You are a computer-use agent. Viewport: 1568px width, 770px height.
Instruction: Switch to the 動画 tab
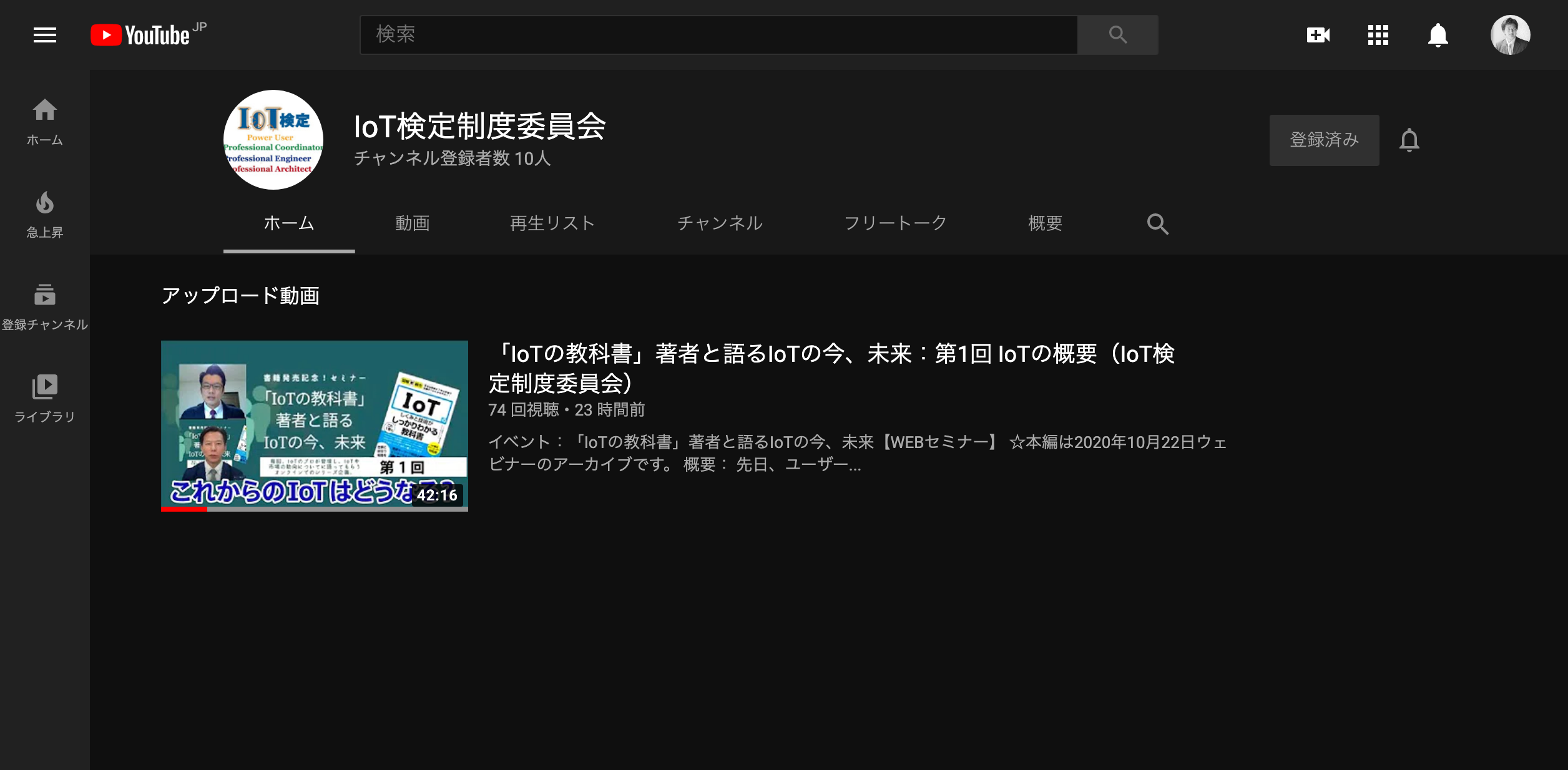(x=413, y=223)
